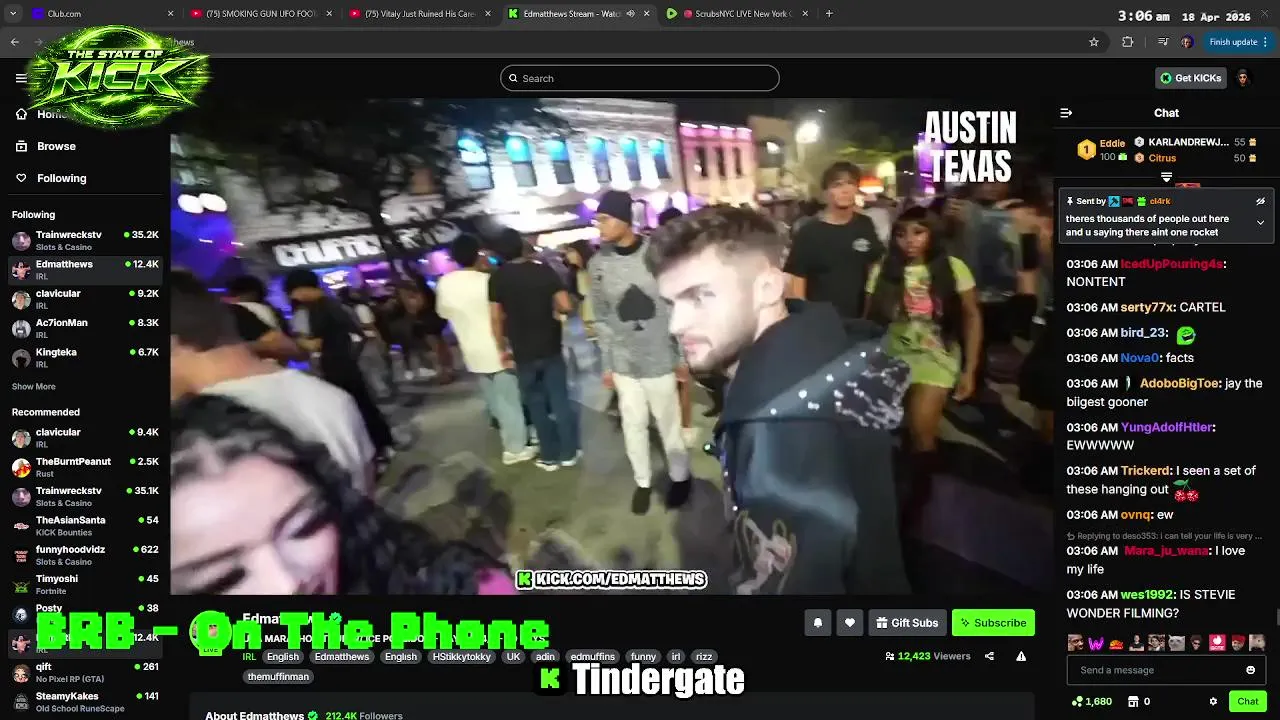Screen dimensions: 1280x720
Task: Go back with browser back arrow
Action: (x=14, y=42)
